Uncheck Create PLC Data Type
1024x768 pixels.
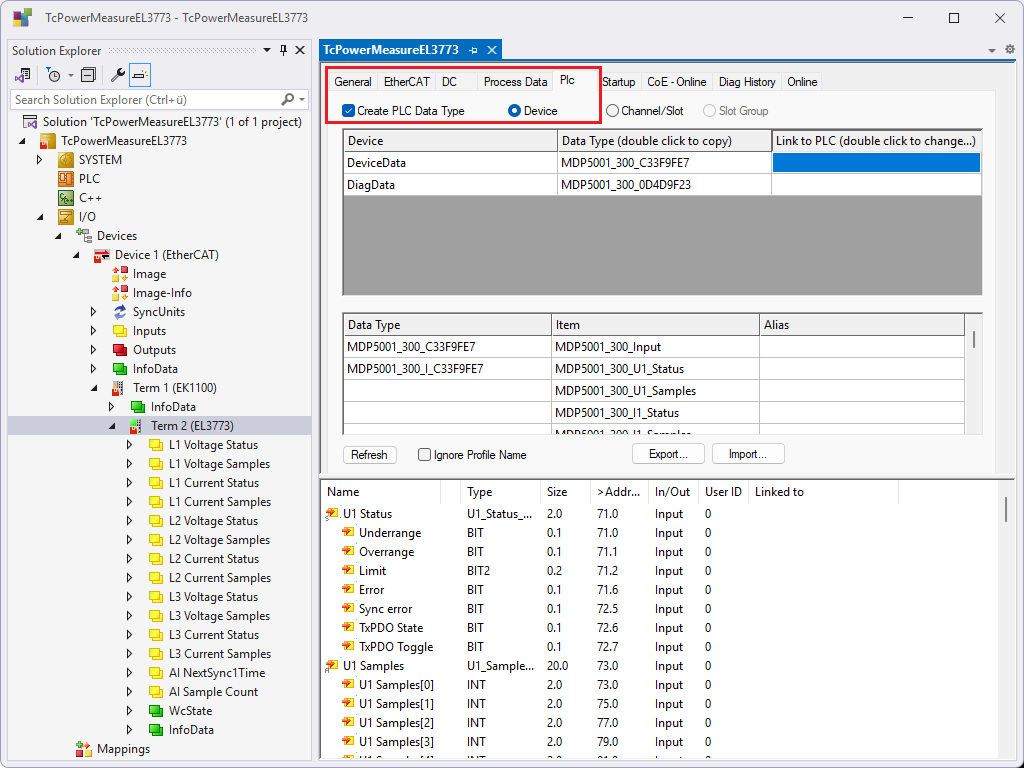point(349,111)
